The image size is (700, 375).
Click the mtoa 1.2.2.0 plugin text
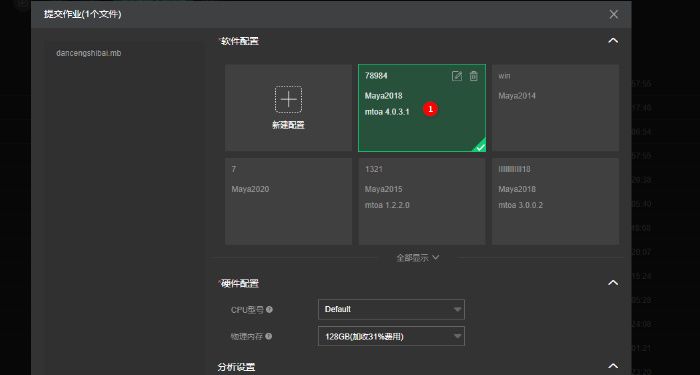point(387,205)
